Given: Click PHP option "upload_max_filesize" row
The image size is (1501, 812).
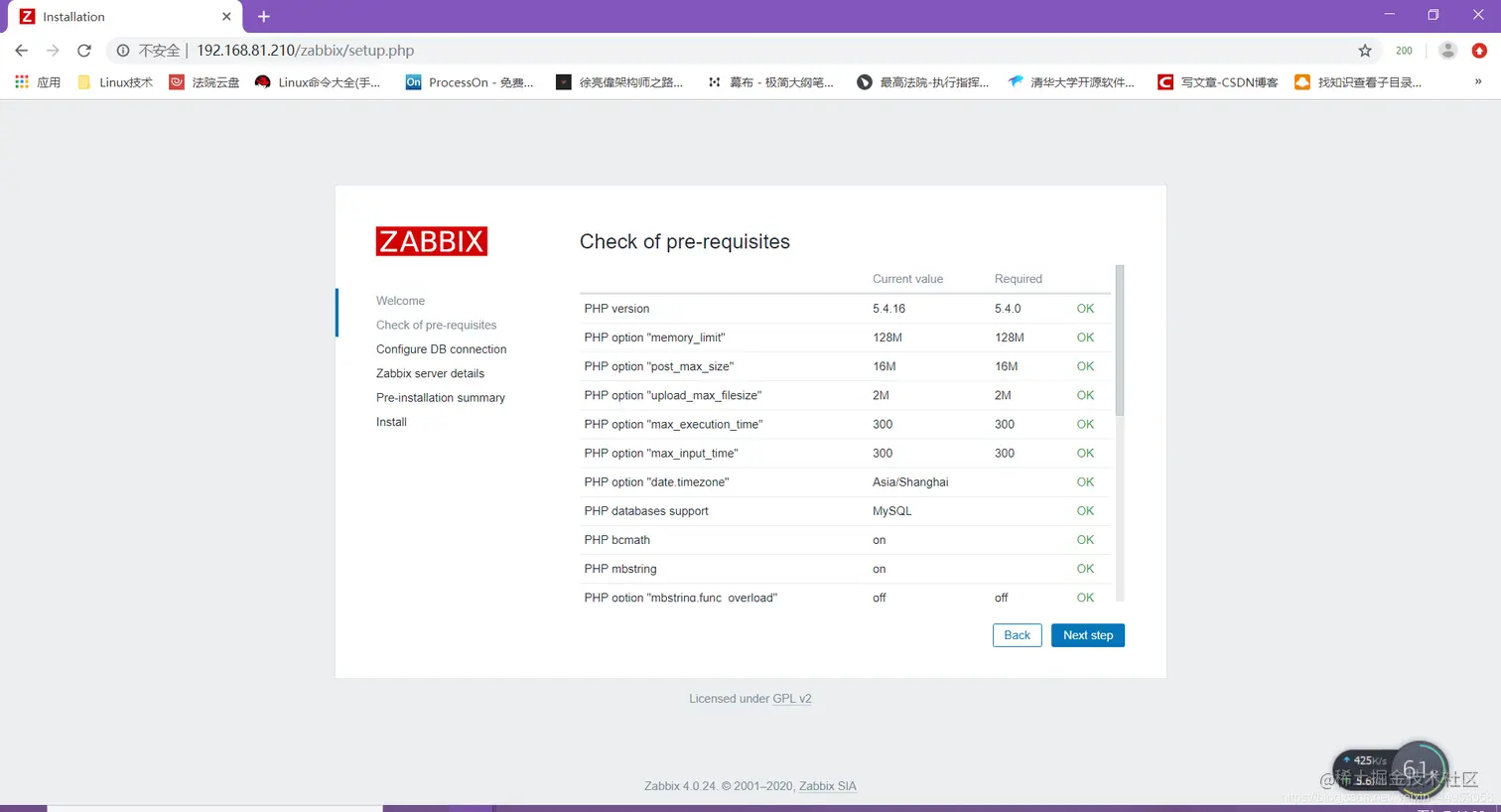Looking at the screenshot, I should coord(846,395).
